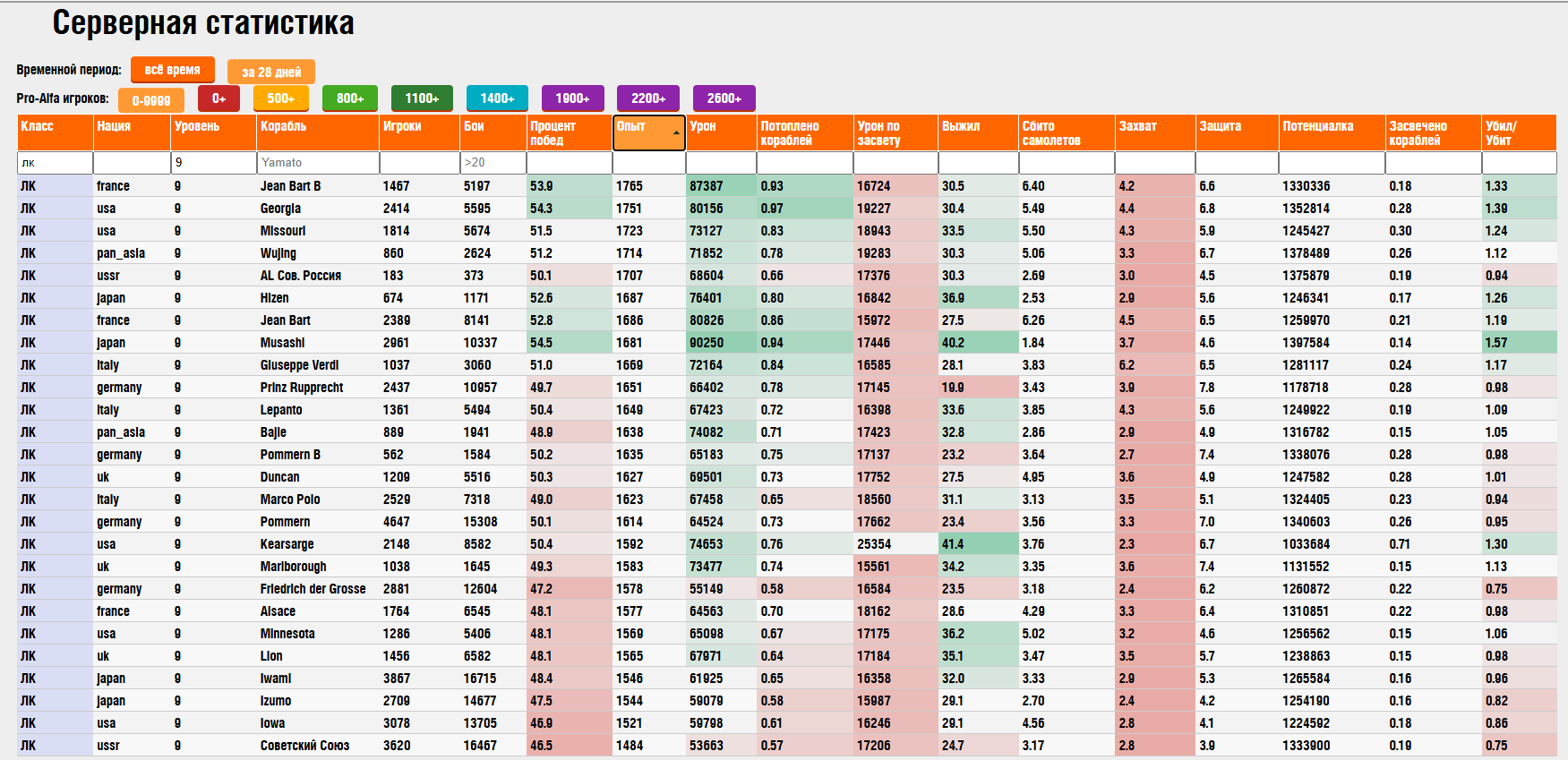Image resolution: width=1568 pixels, height=760 pixels.
Task: Select the 'всё время' time period button
Action: pyautogui.click(x=172, y=70)
